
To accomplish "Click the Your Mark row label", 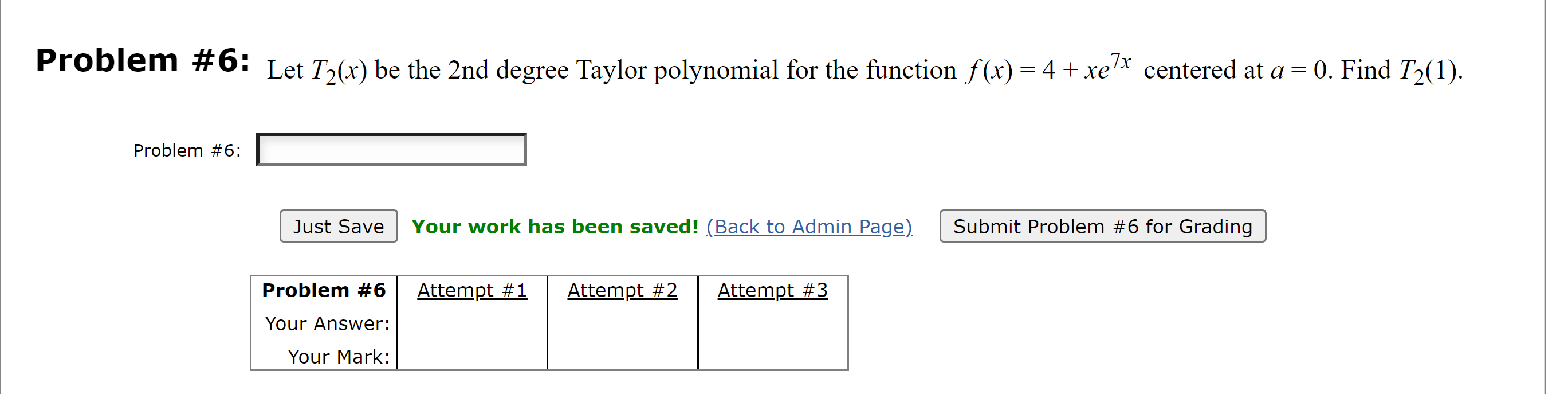I will [x=339, y=356].
